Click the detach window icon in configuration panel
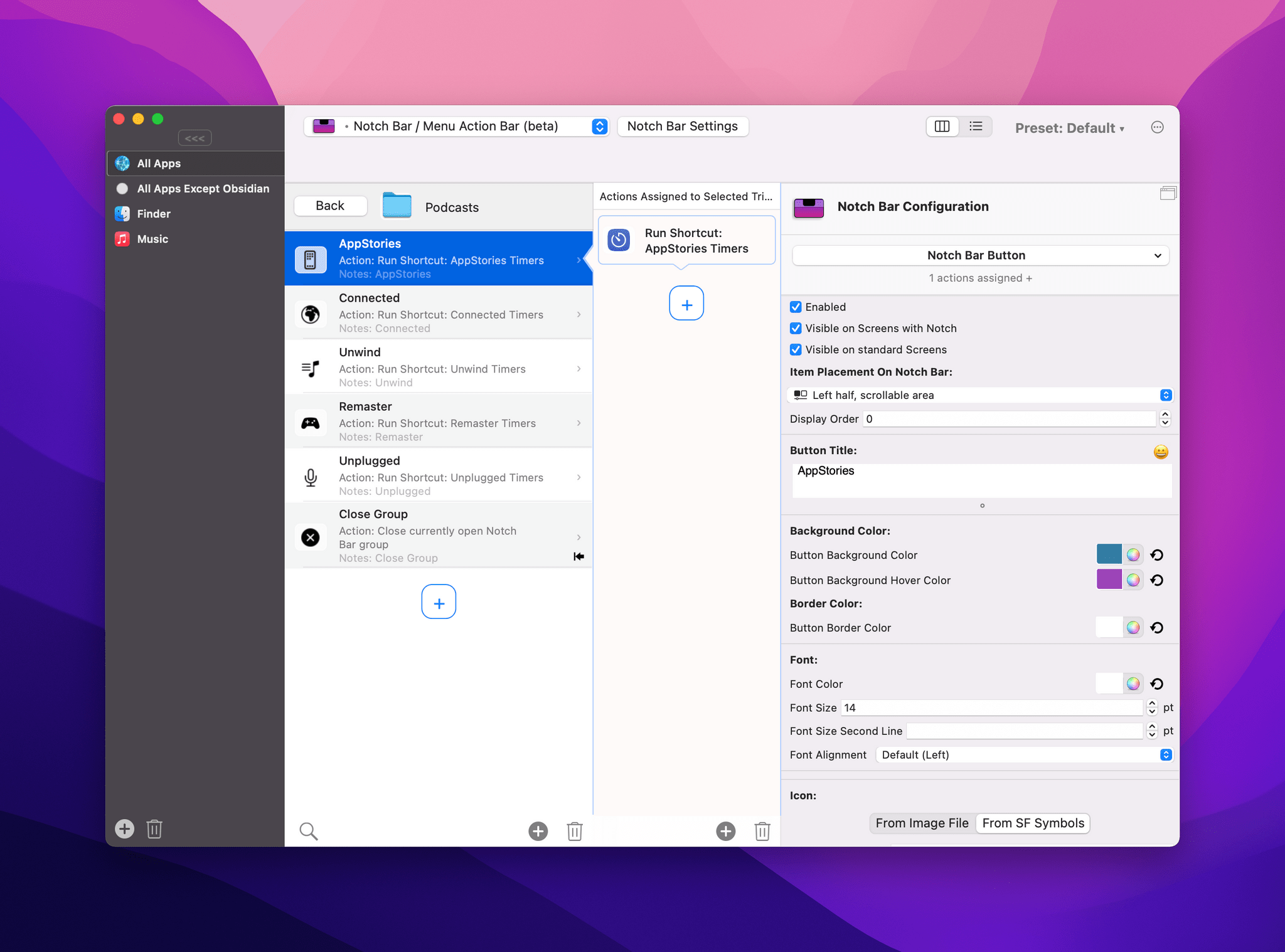This screenshot has height=952, width=1285. pos(1168,193)
